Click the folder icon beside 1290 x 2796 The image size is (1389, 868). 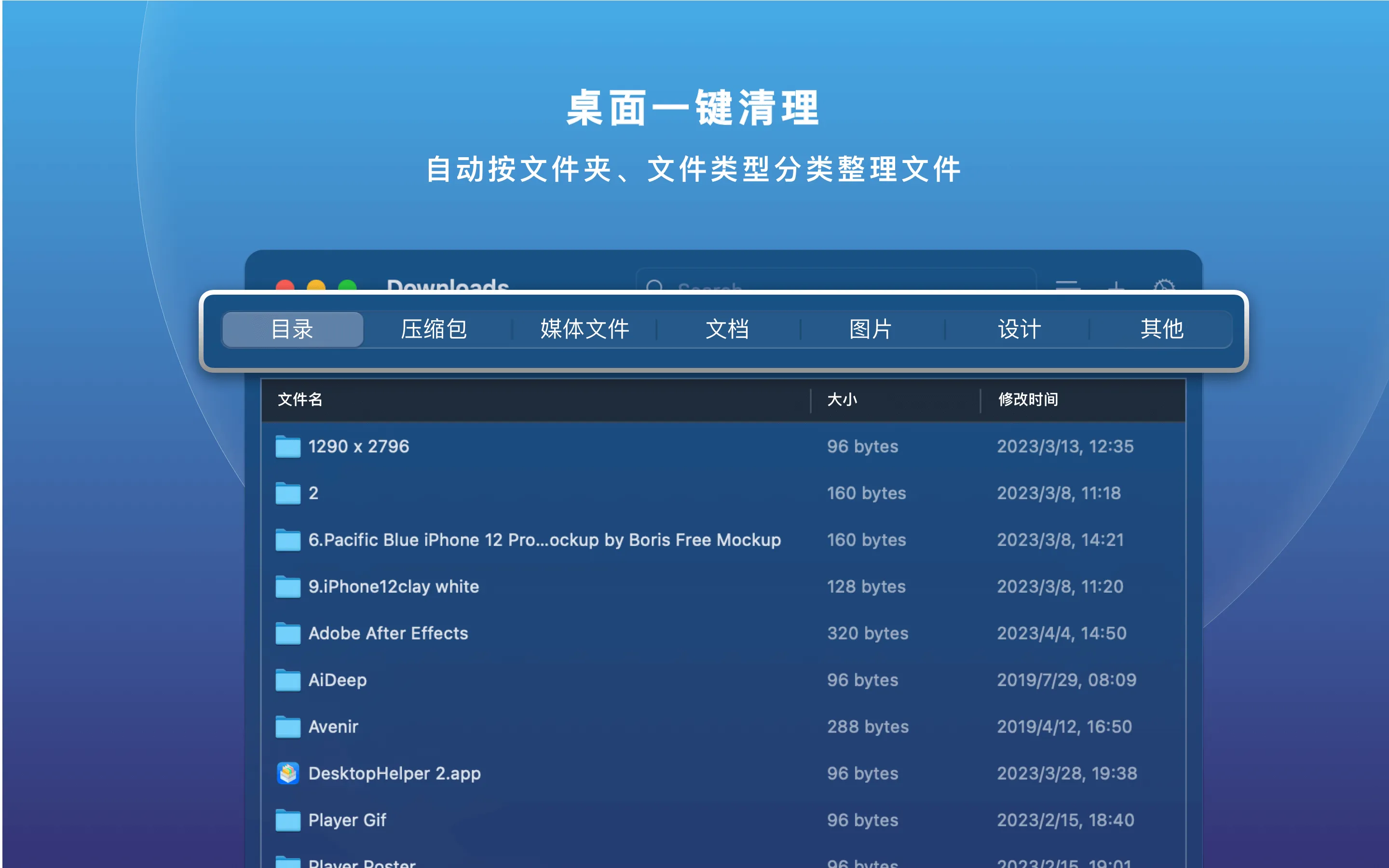287,446
